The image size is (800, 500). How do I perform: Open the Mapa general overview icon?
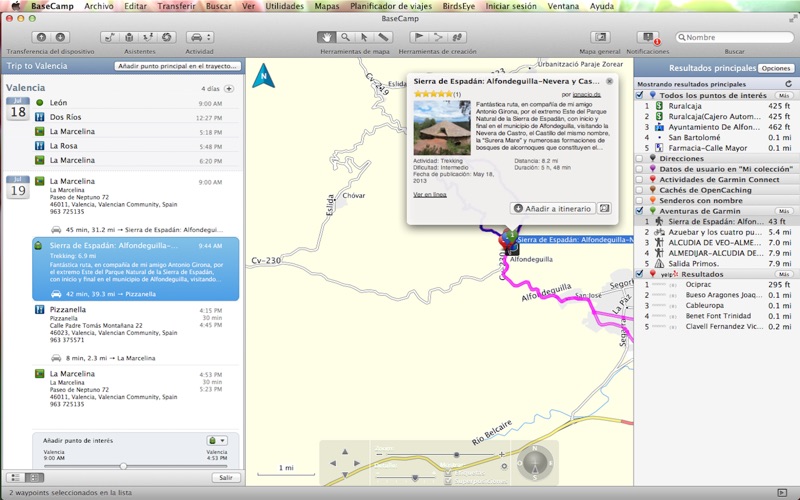point(601,37)
